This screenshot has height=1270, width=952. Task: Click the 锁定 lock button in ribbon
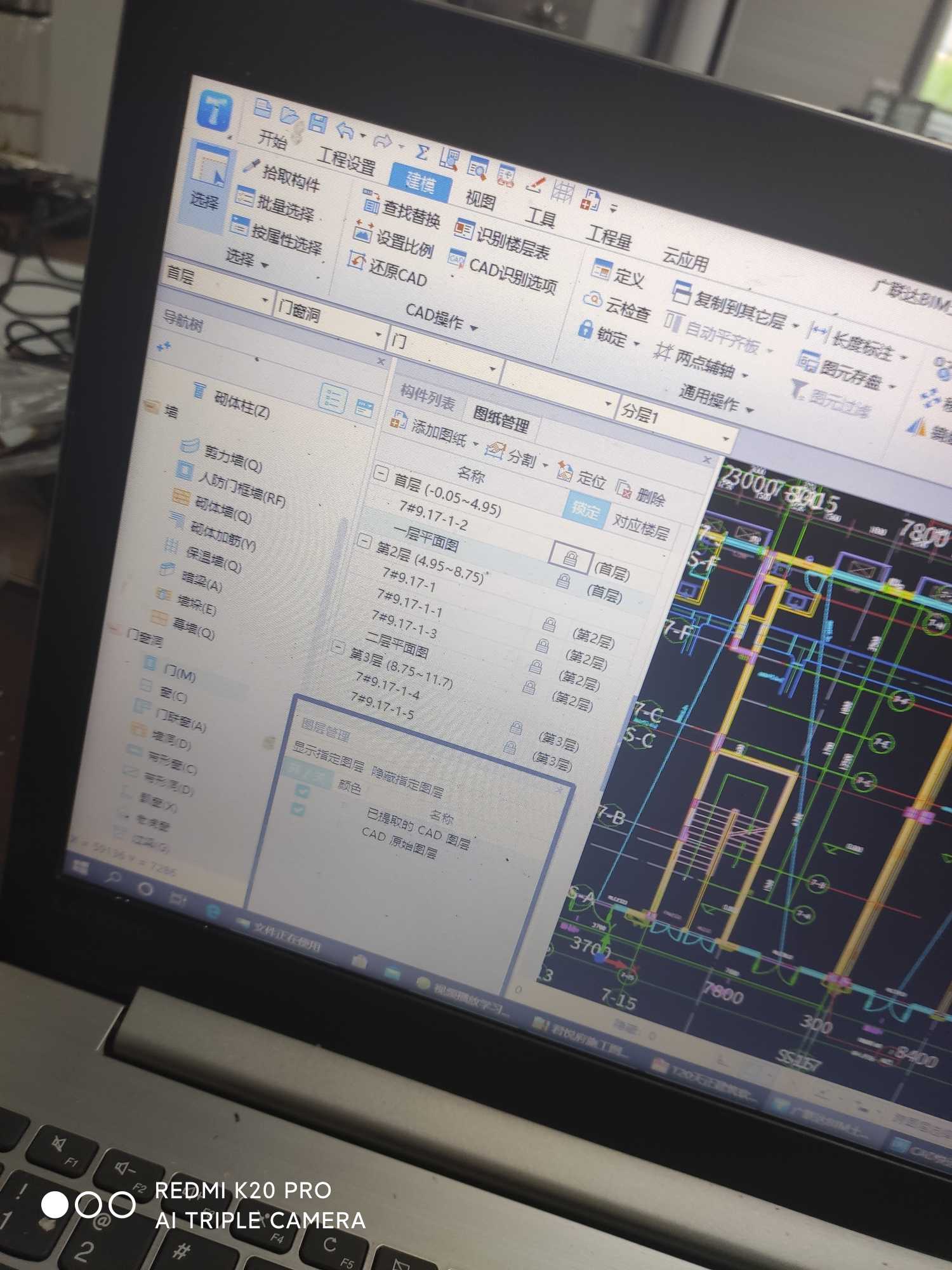pos(603,334)
